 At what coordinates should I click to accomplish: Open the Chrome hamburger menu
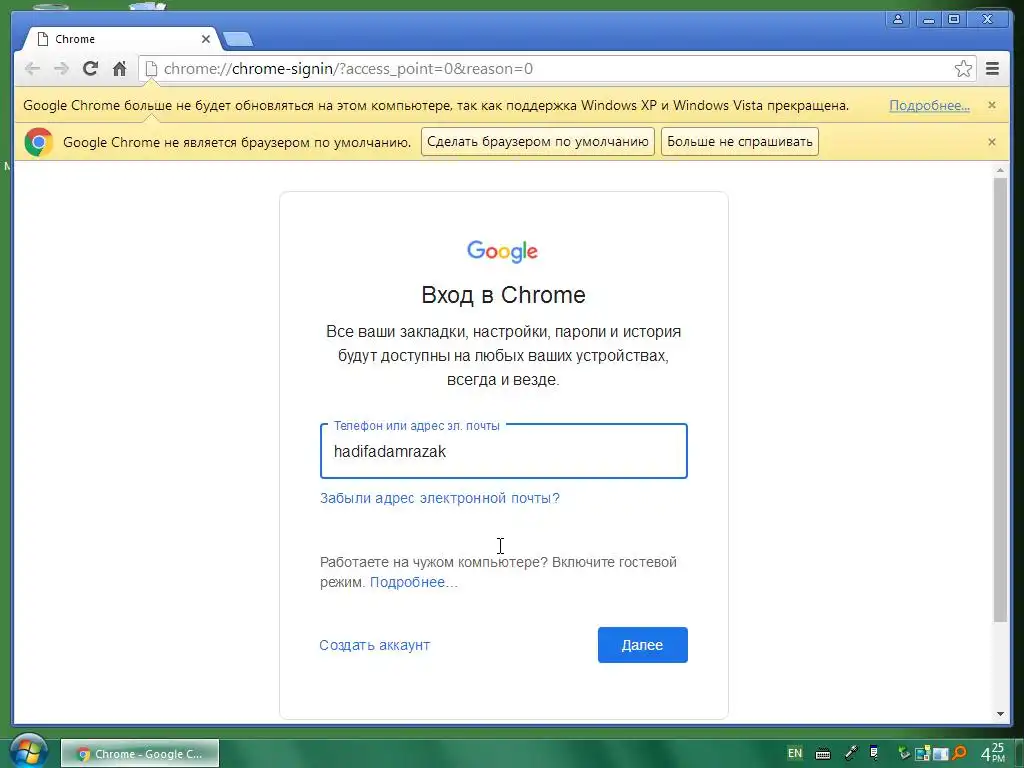pos(993,69)
